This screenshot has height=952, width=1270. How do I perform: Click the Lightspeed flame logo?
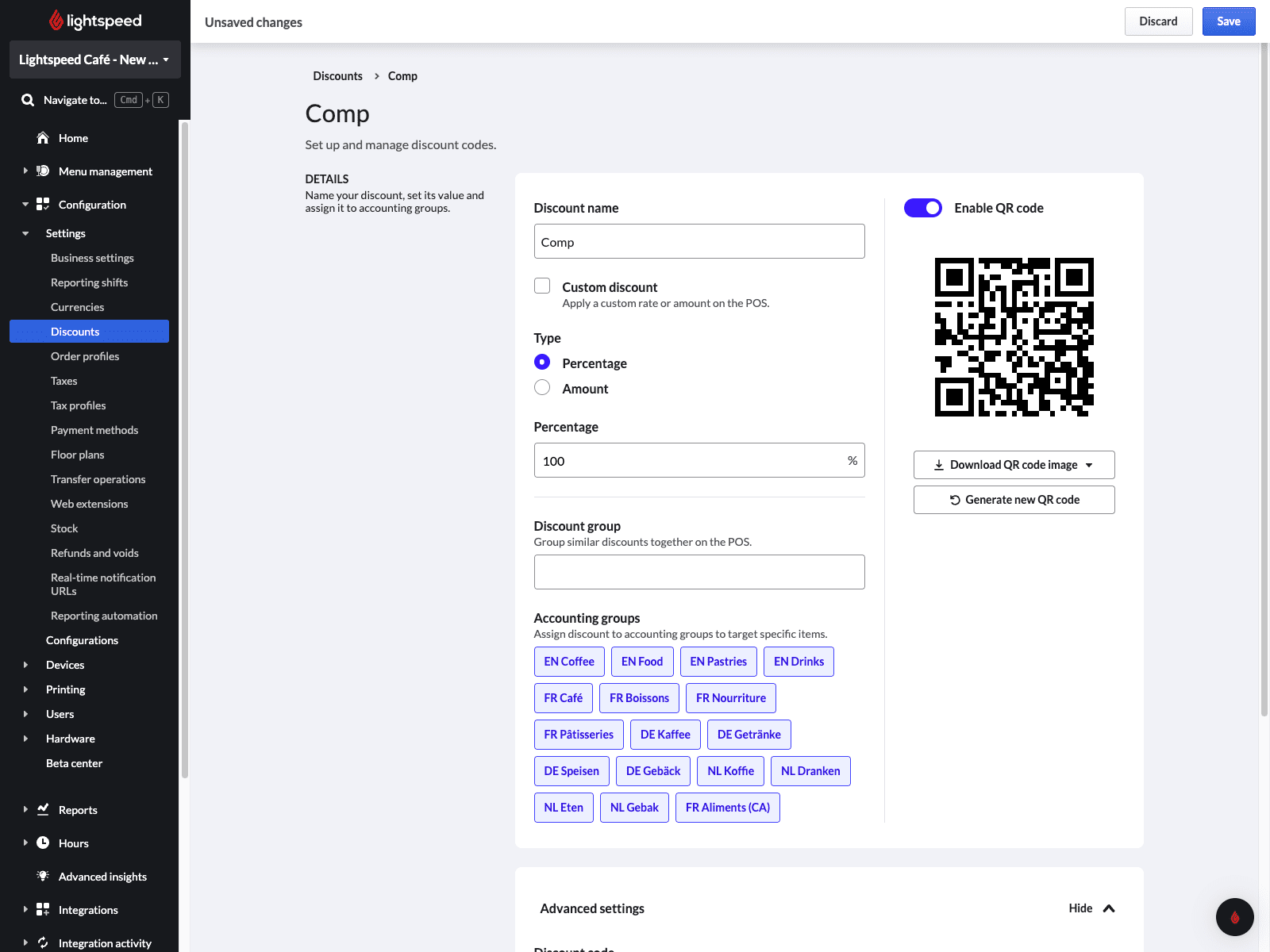click(56, 20)
